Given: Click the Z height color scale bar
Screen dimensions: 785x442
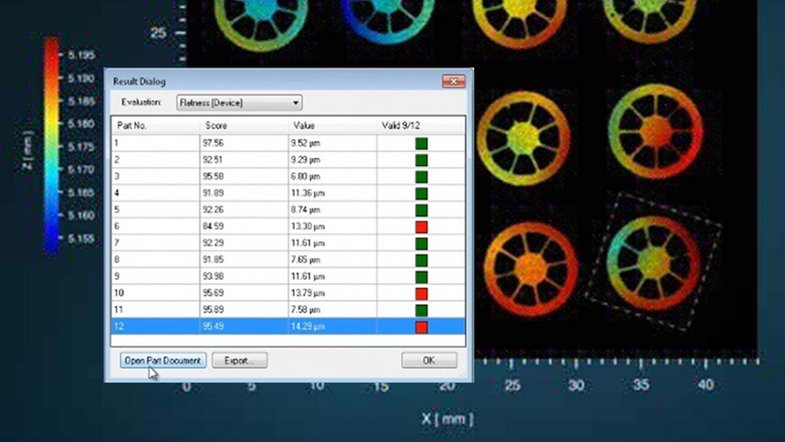Looking at the screenshot, I should (x=52, y=144).
